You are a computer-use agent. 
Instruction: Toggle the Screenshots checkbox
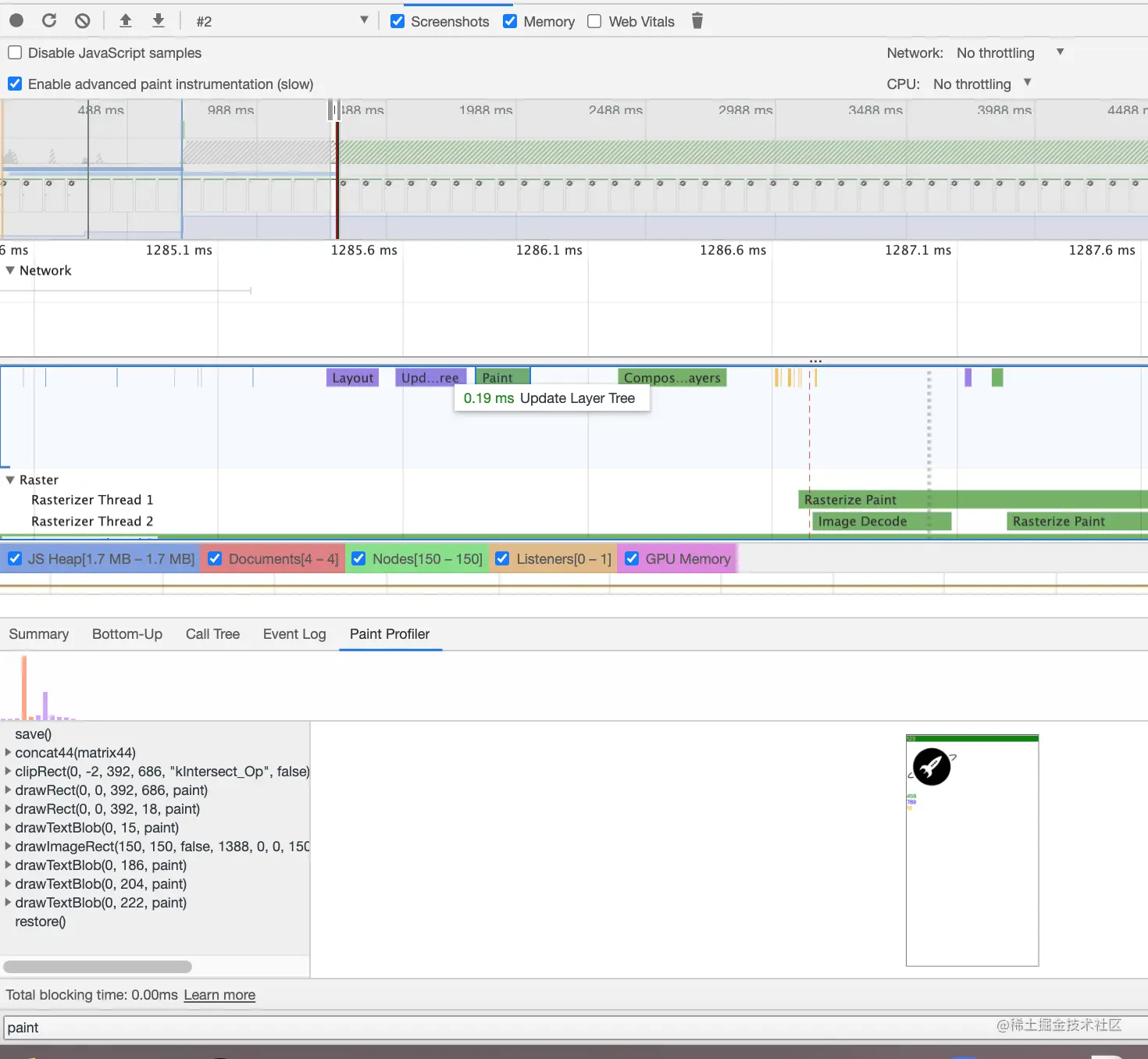398,21
